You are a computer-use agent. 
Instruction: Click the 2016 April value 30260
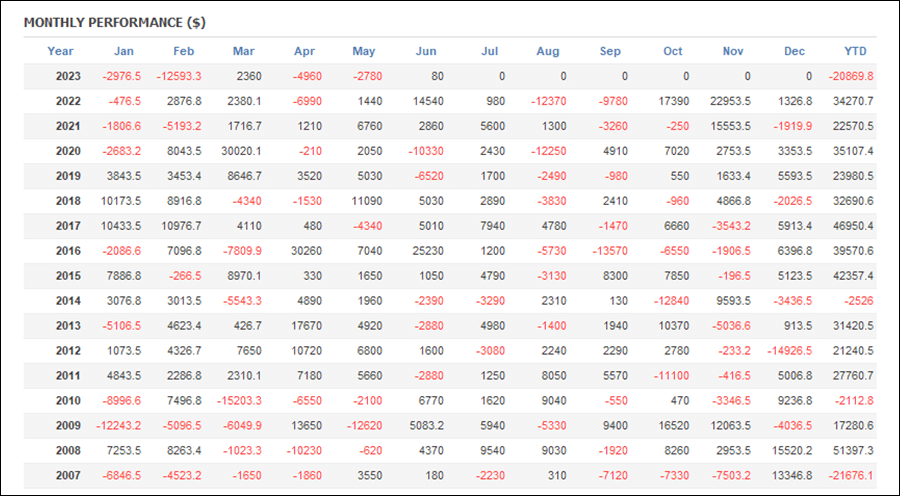coord(307,251)
